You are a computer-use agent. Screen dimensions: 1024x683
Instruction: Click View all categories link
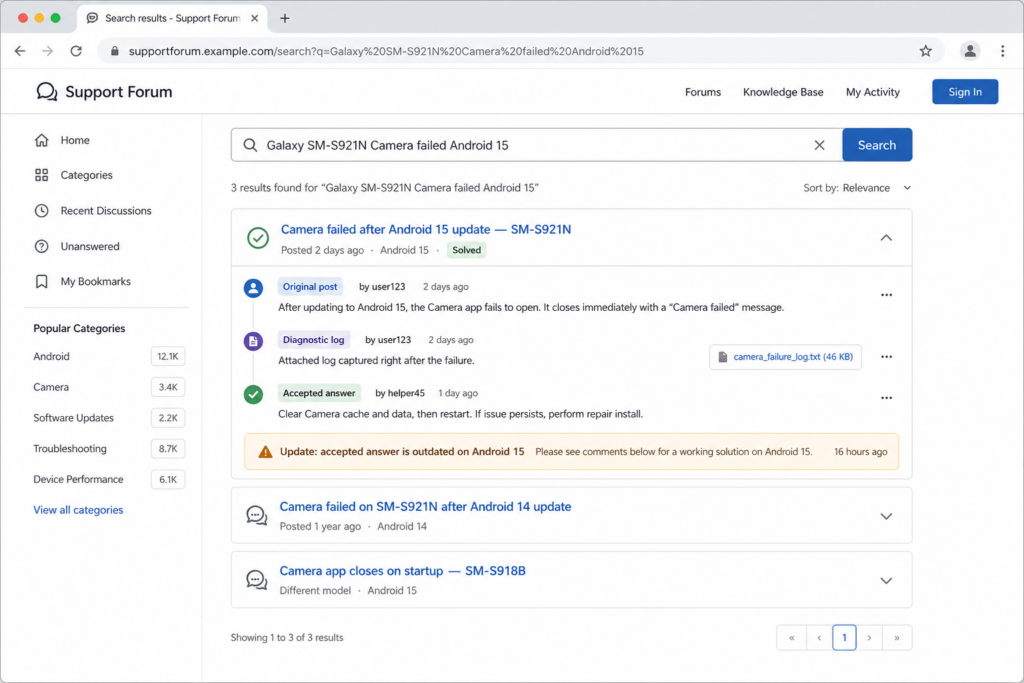pos(78,510)
